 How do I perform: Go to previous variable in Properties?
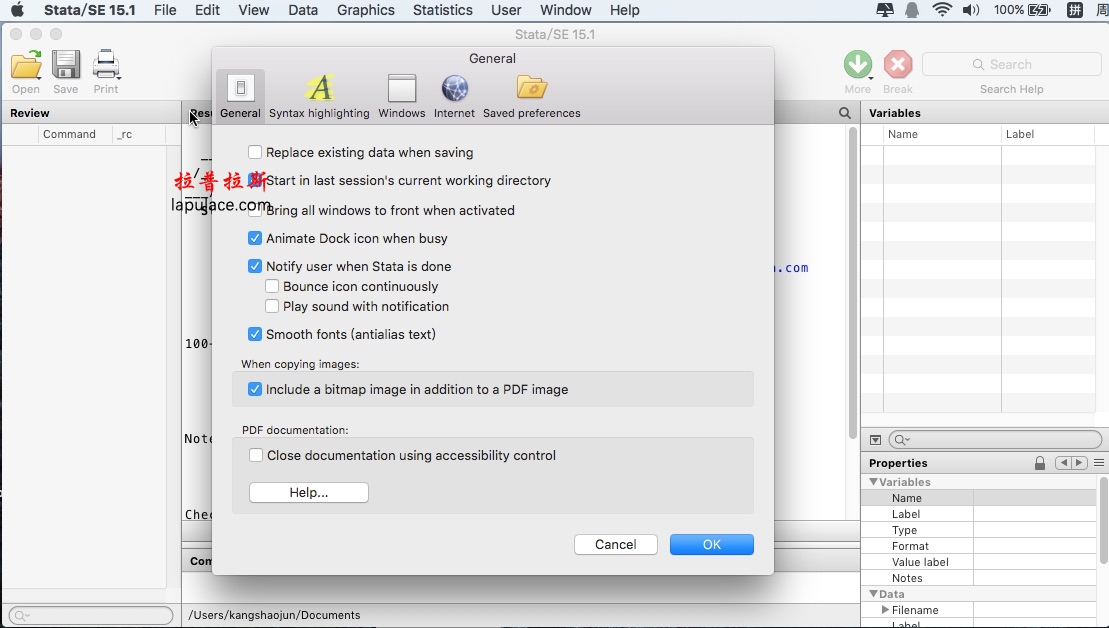tap(1062, 463)
